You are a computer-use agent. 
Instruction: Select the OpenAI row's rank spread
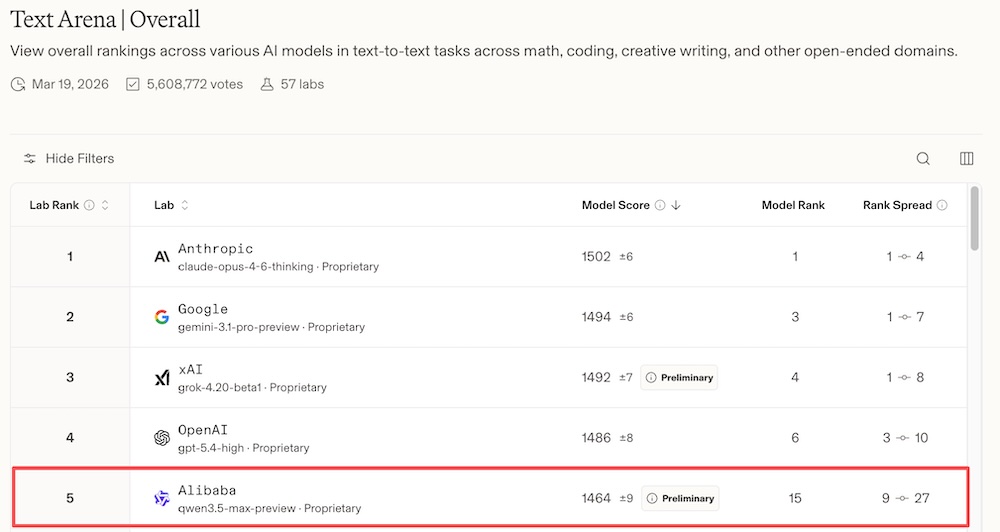[x=904, y=438]
